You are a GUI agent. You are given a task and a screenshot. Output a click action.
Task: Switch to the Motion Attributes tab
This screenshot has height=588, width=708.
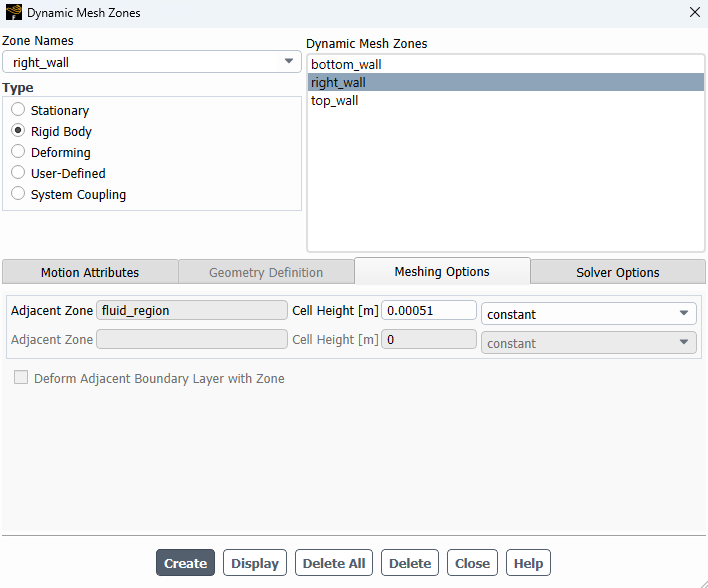(x=90, y=272)
